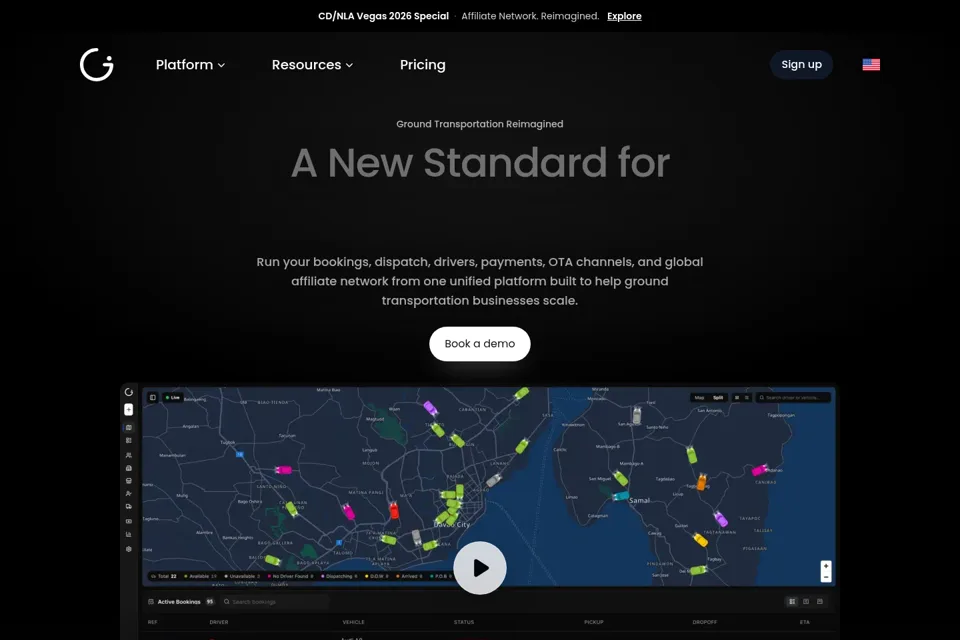Open the US flag language selector
The image size is (960, 640).
pyautogui.click(x=871, y=64)
